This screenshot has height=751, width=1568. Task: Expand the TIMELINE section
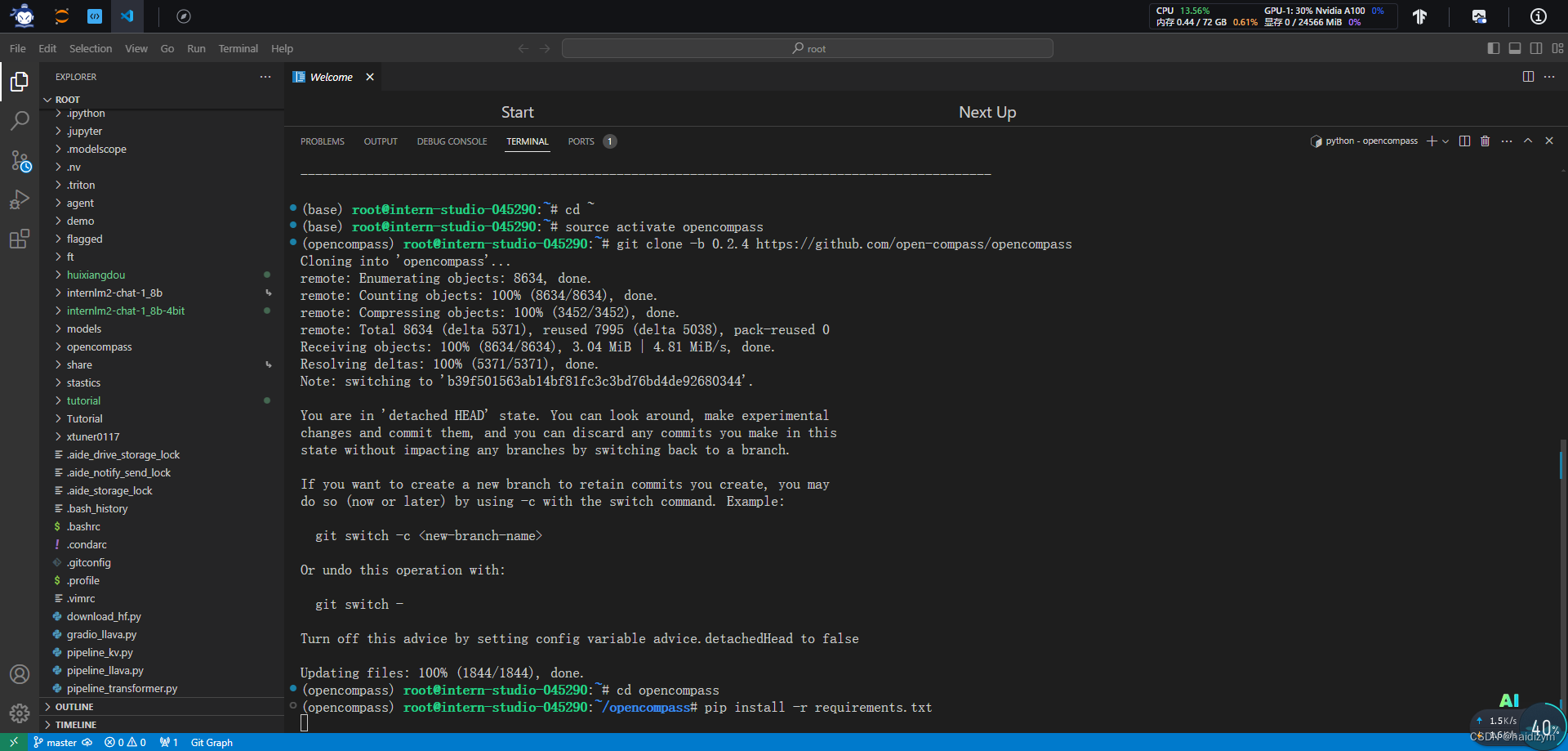coord(162,725)
